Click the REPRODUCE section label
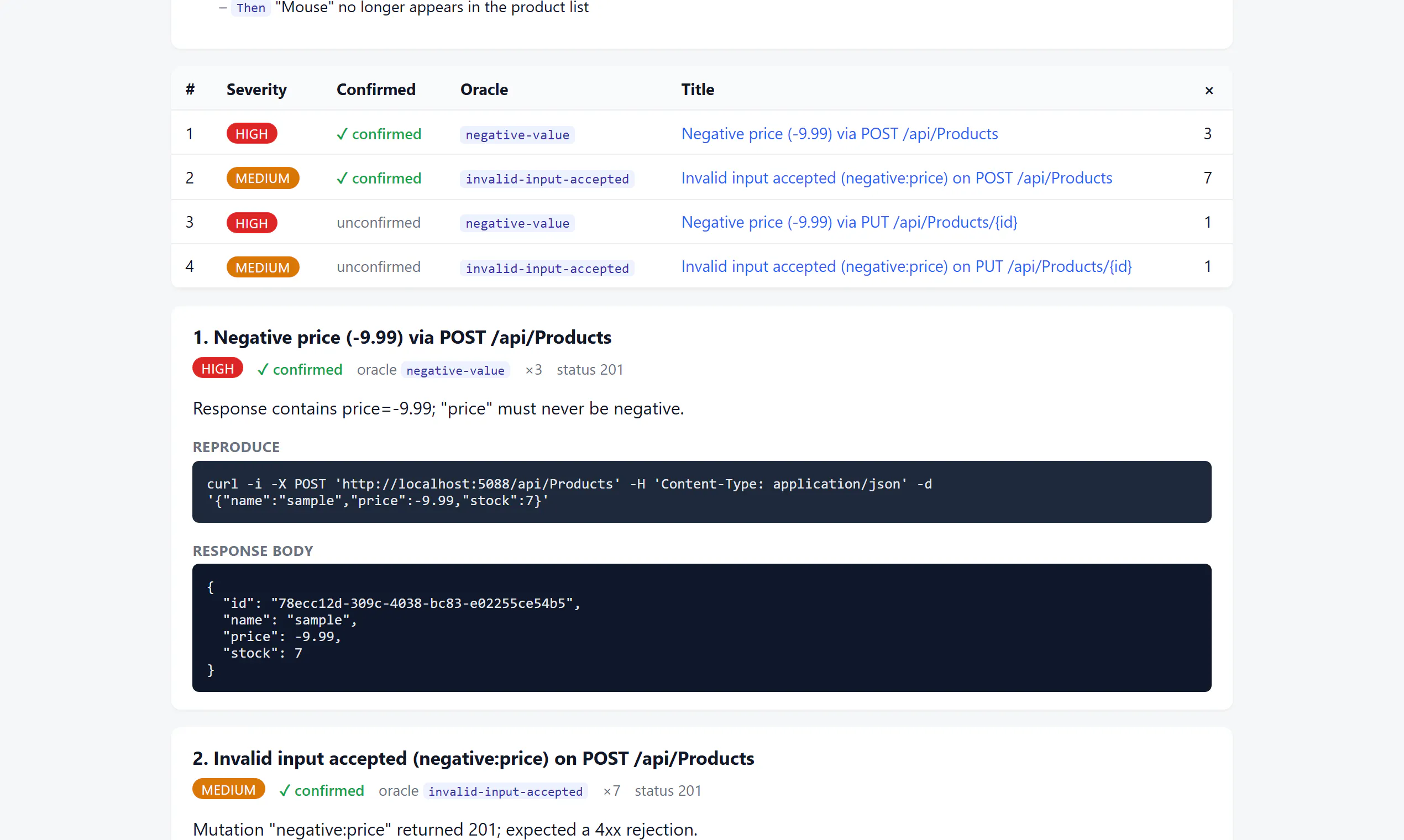1404x840 pixels. pyautogui.click(x=236, y=447)
